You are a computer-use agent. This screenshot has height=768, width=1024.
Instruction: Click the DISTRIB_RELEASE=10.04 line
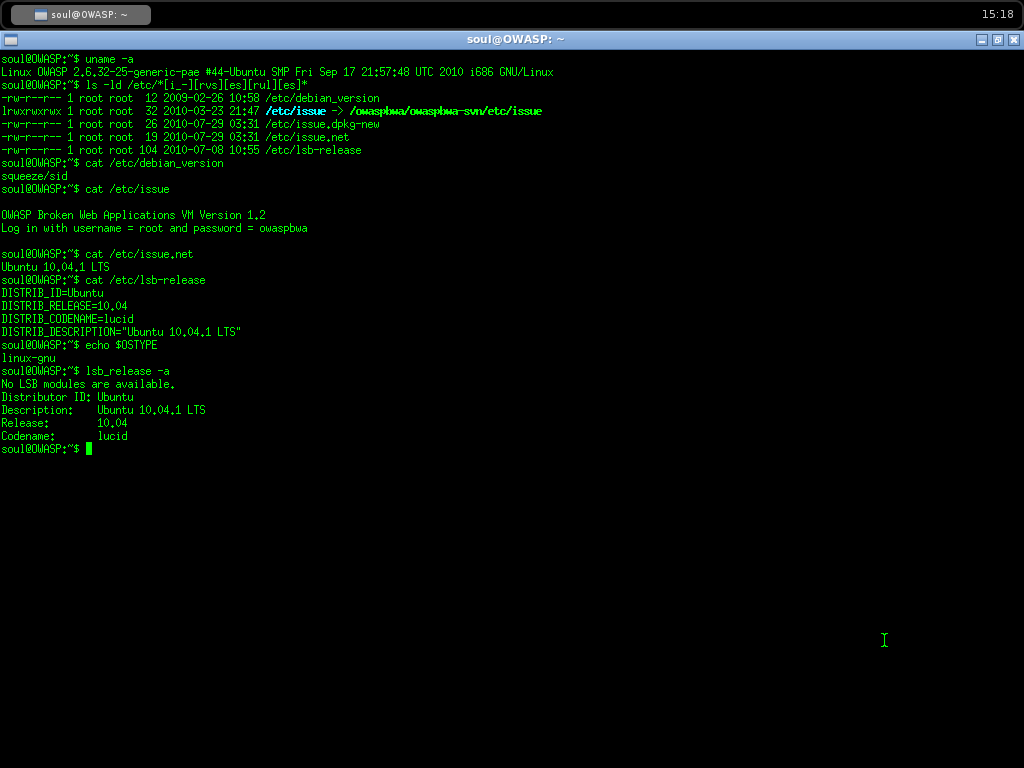click(x=64, y=306)
